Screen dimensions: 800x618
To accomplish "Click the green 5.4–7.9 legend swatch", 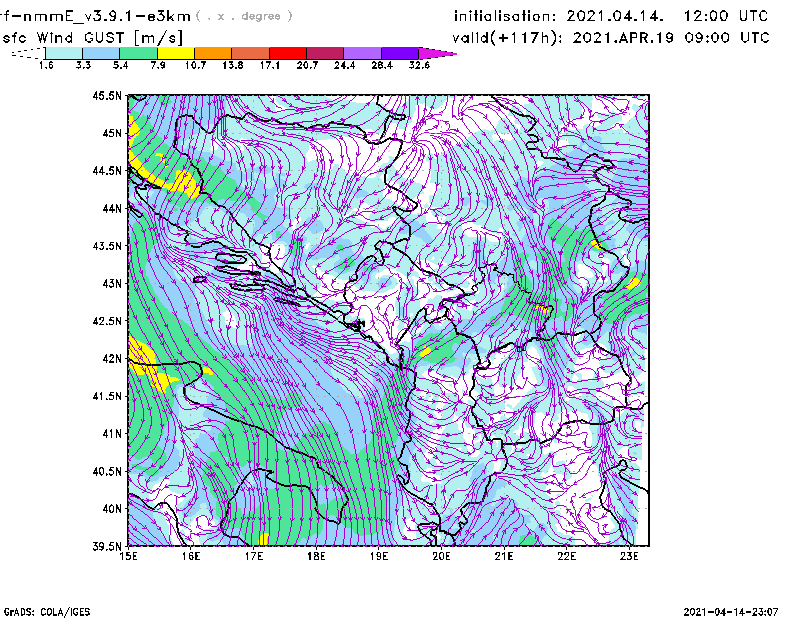I will (138, 53).
